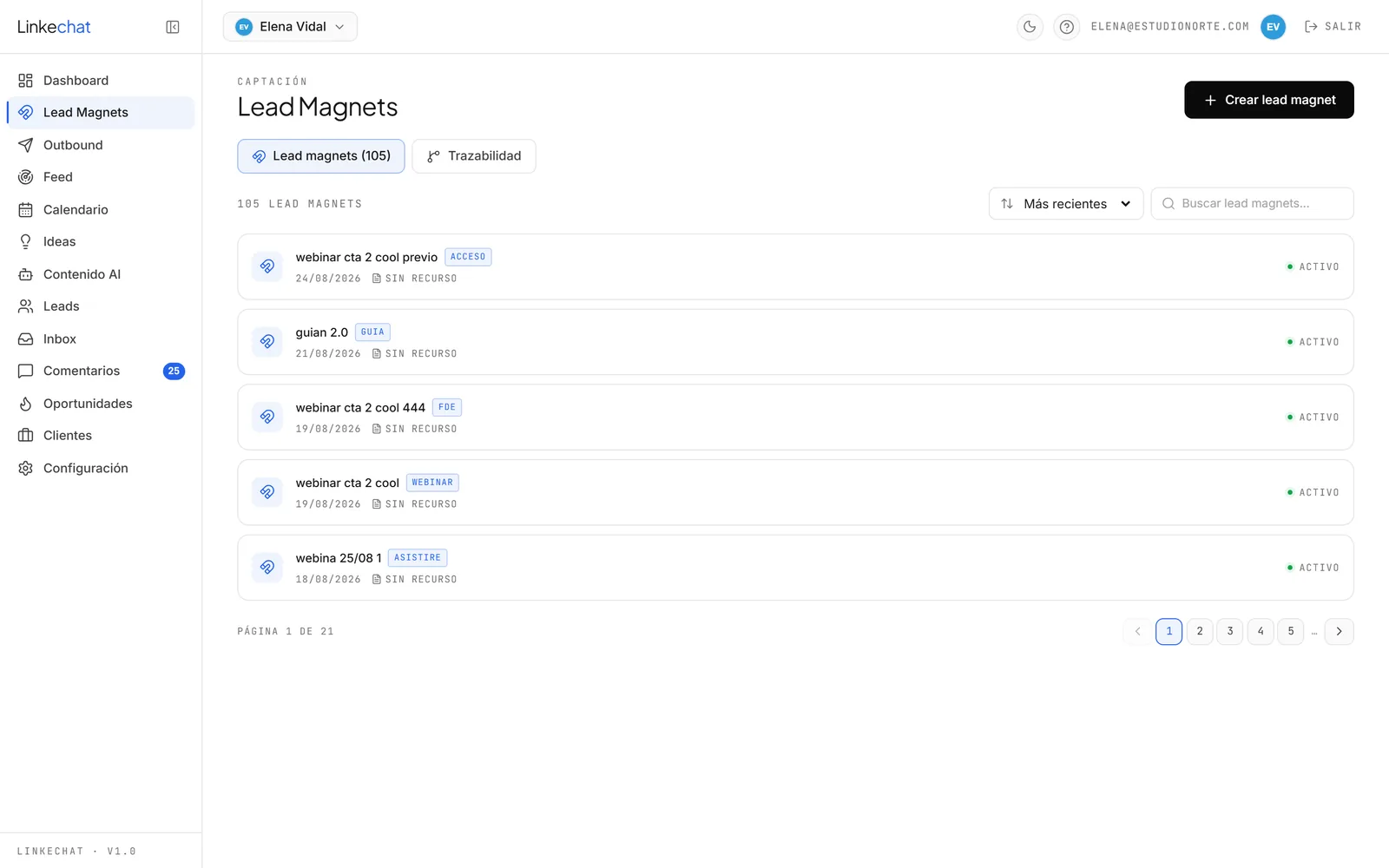Click the ACCESO tag
Screen dimensions: 1389x868
tap(468, 257)
